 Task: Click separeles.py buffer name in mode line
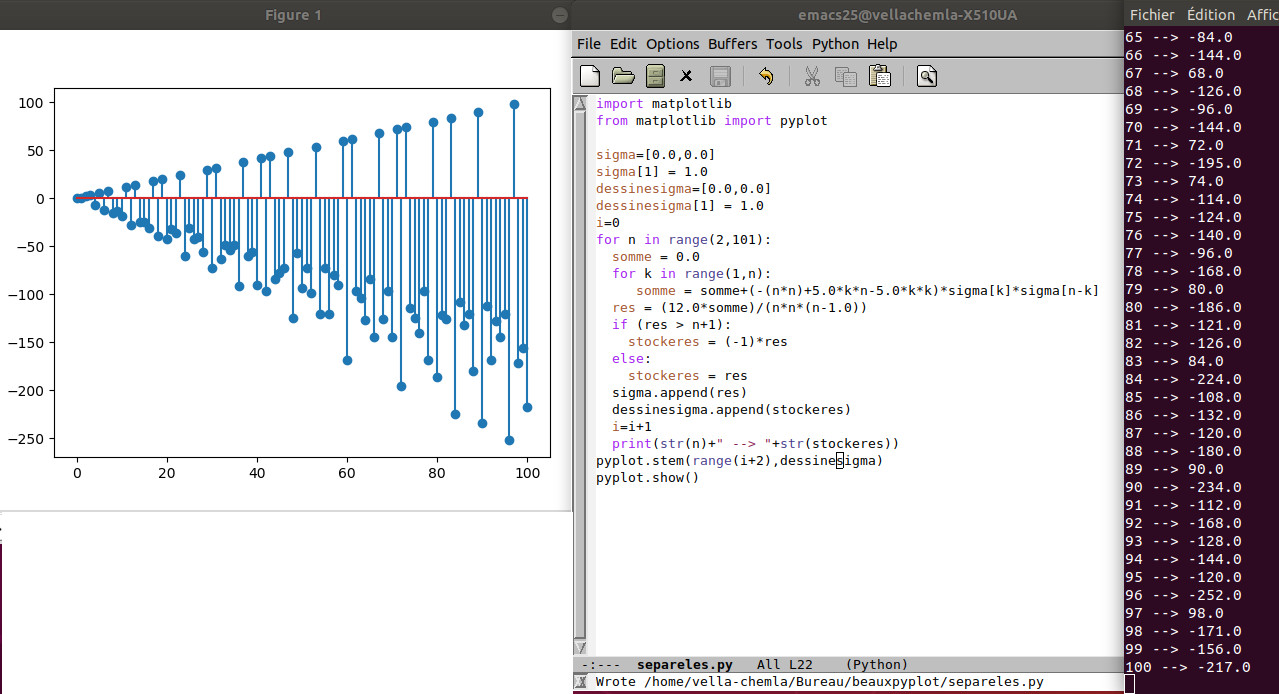click(x=684, y=665)
